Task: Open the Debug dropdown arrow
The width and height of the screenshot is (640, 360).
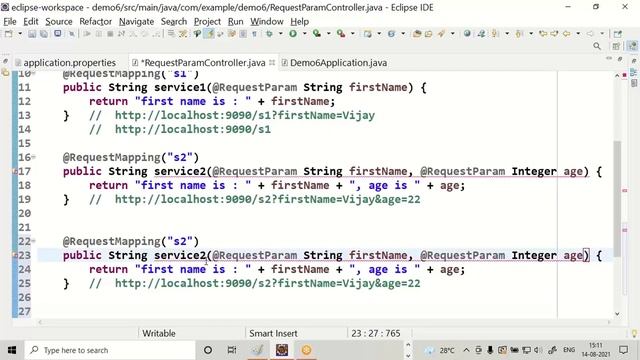Action: point(281,34)
